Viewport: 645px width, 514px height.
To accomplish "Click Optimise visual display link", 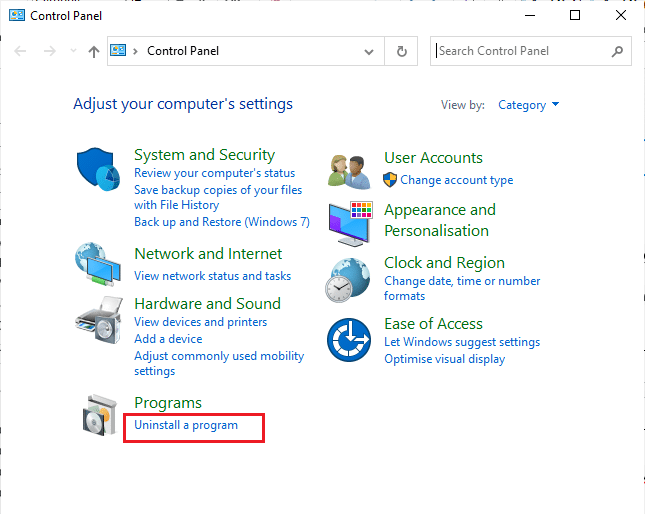I will click(x=444, y=359).
